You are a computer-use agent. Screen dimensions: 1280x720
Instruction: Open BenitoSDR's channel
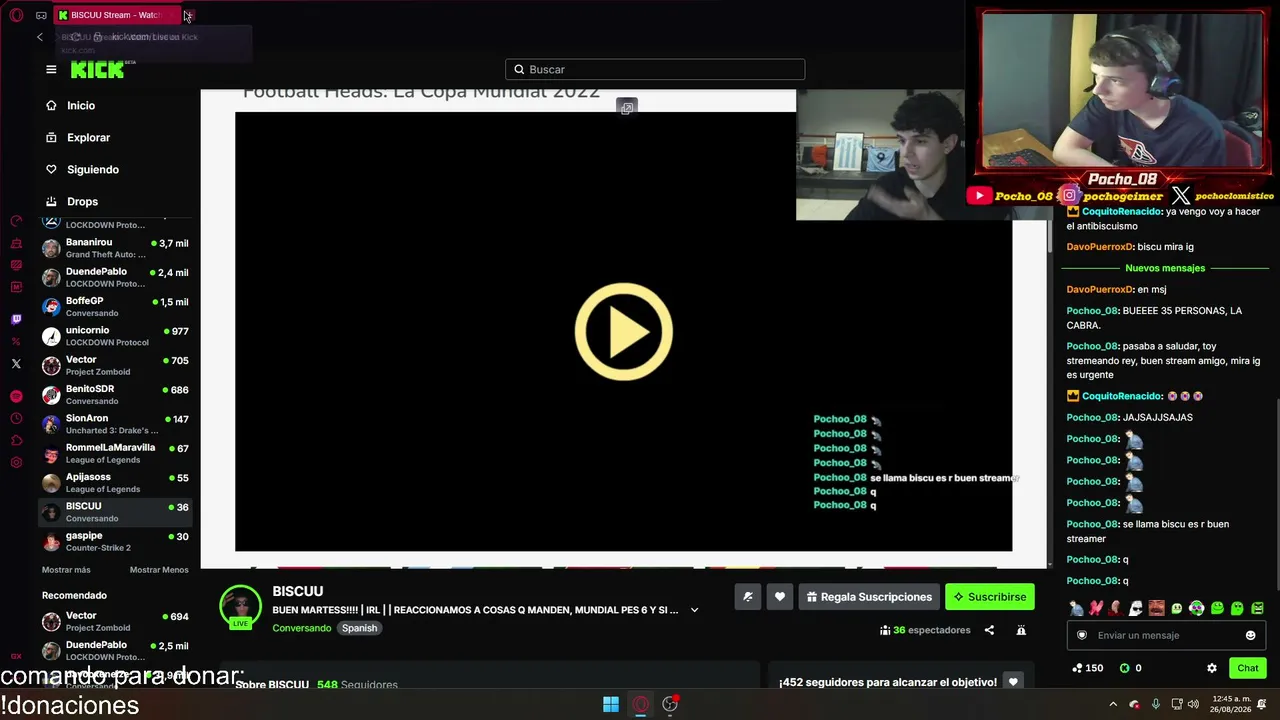[115, 395]
